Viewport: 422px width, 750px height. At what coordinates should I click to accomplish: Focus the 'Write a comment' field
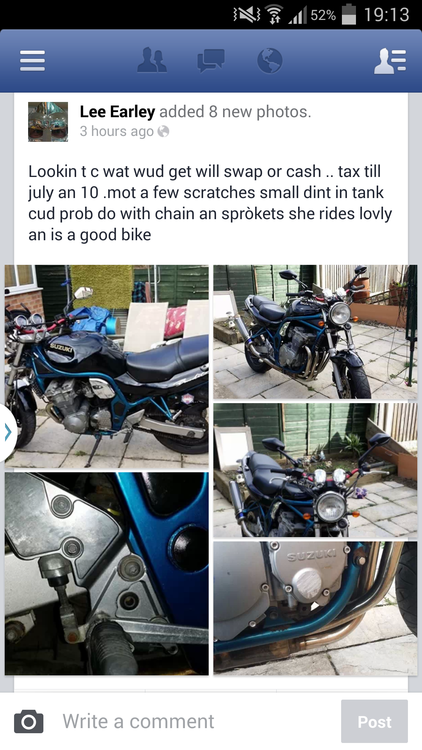196,721
